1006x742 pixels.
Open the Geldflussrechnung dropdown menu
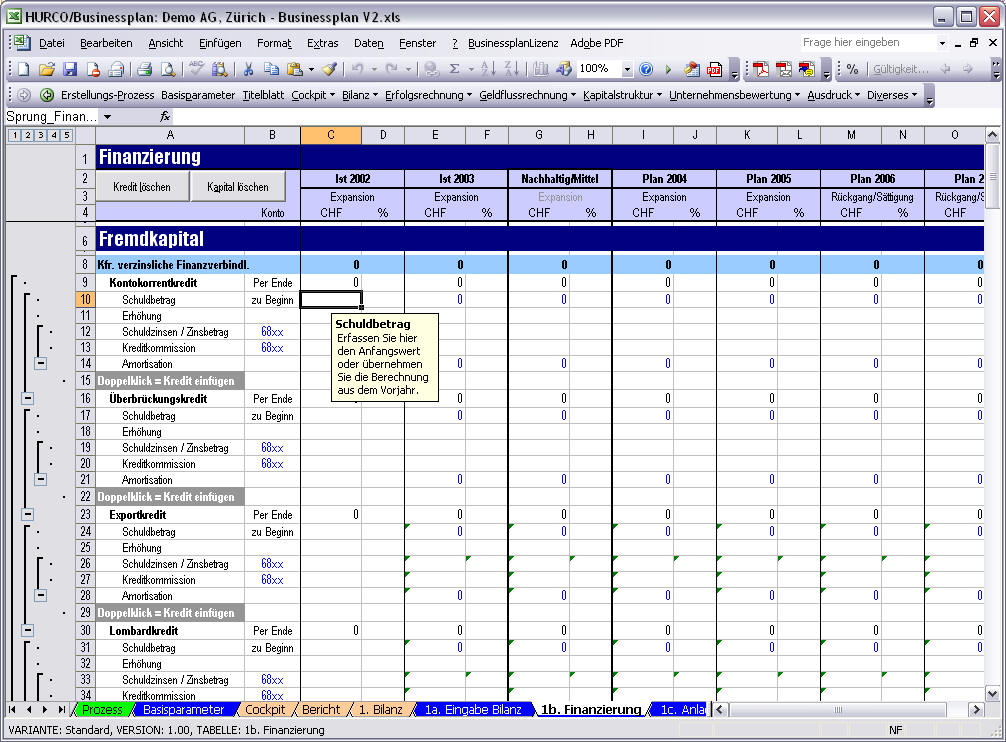[527, 95]
